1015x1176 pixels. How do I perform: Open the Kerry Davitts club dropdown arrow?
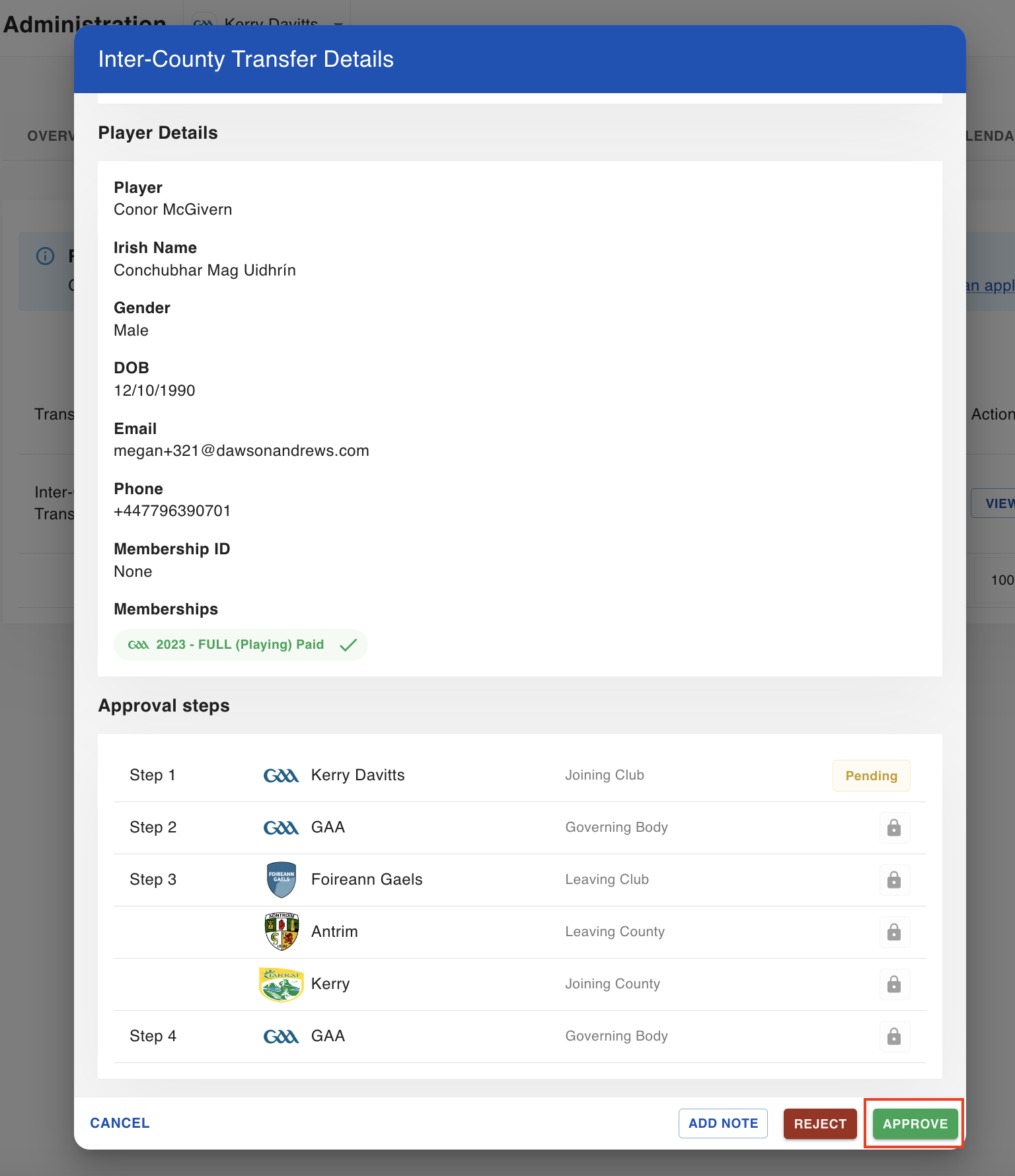click(338, 24)
